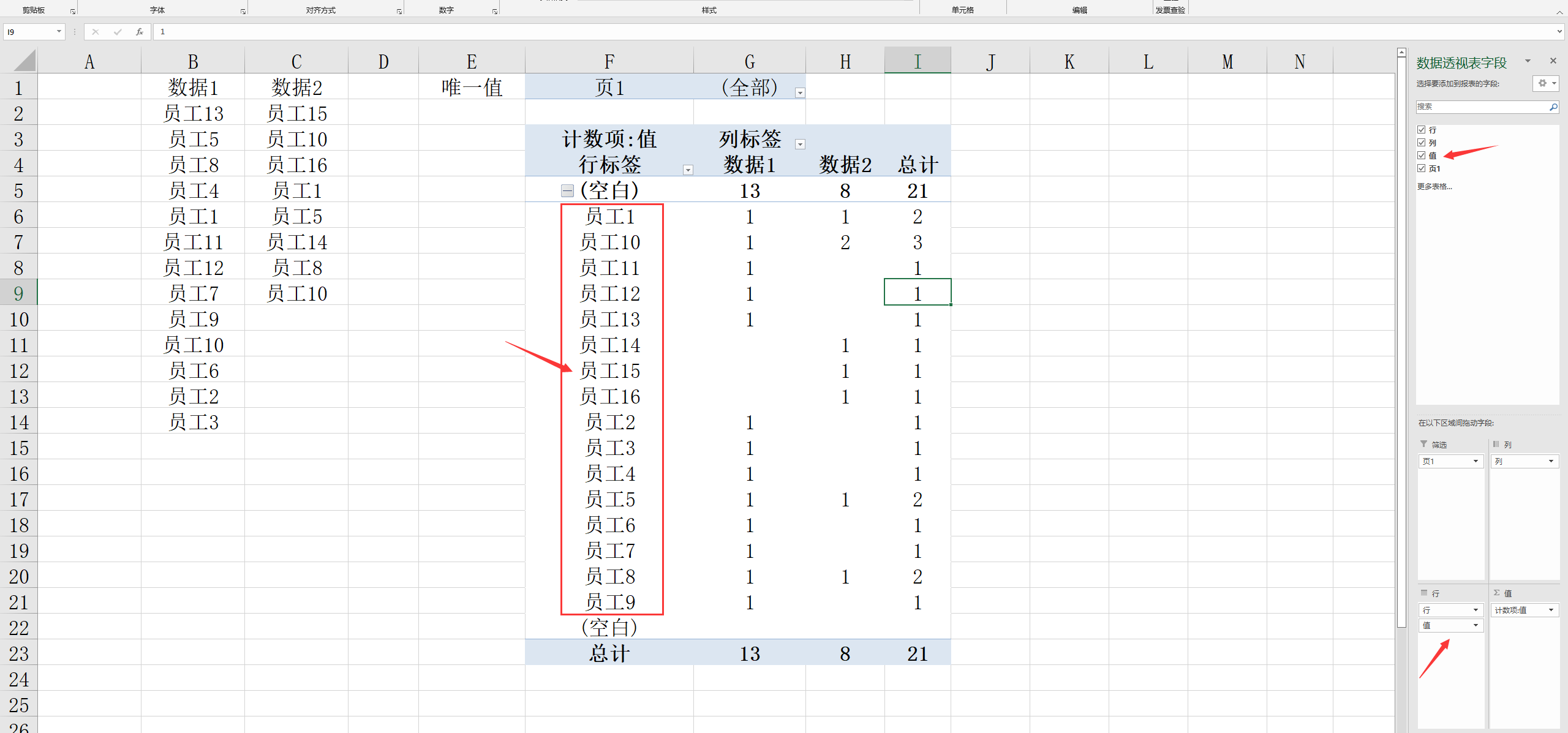The image size is (1568, 733).
Task: Select pivot row label 员工10
Action: click(x=609, y=242)
